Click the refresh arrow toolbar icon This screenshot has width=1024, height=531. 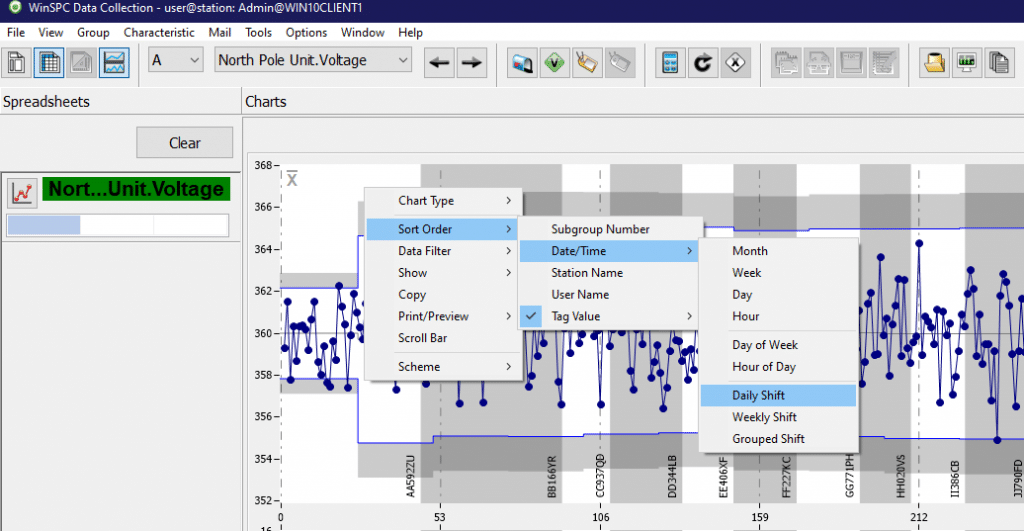703,62
